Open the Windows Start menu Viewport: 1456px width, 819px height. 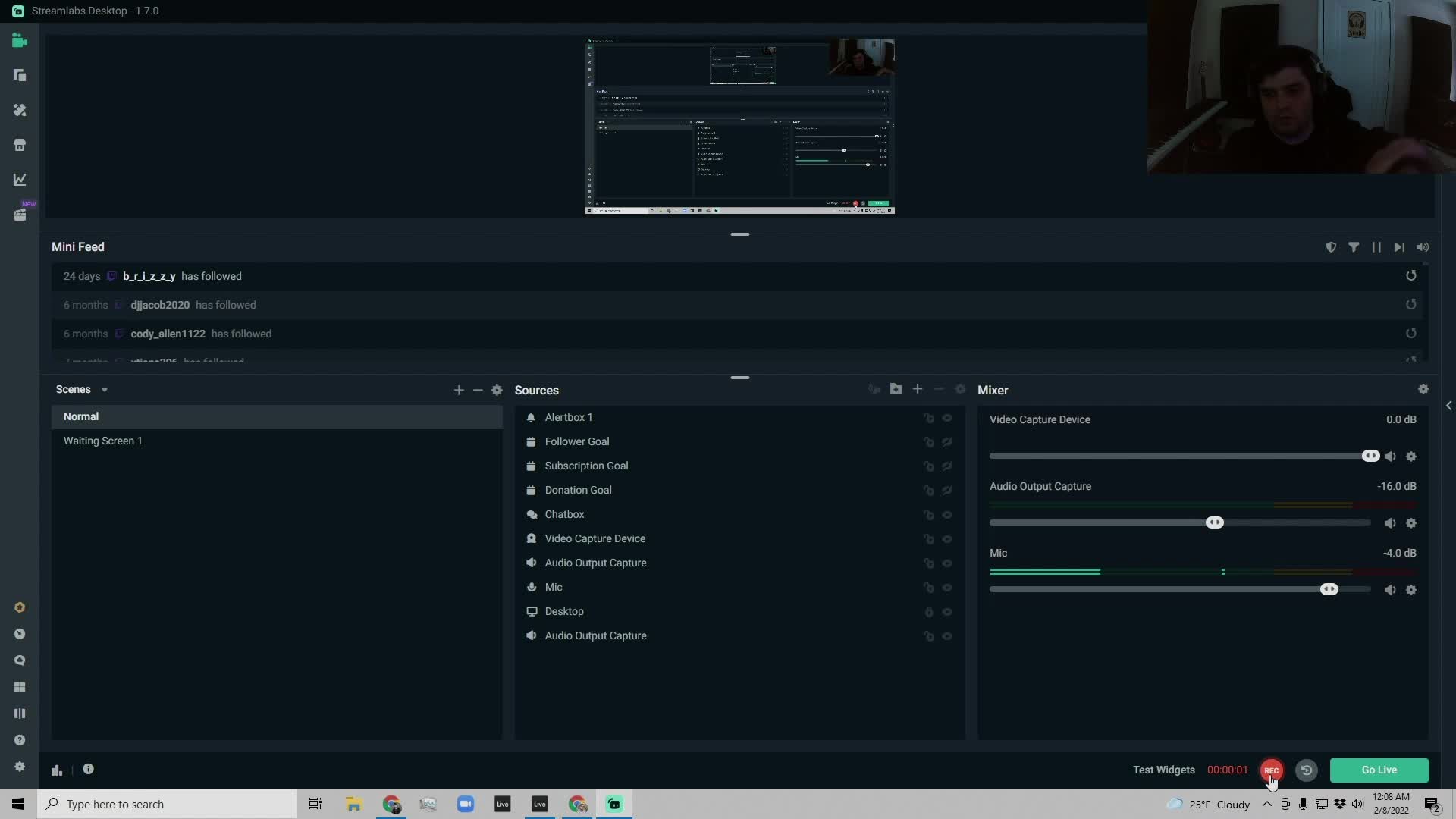(18, 804)
